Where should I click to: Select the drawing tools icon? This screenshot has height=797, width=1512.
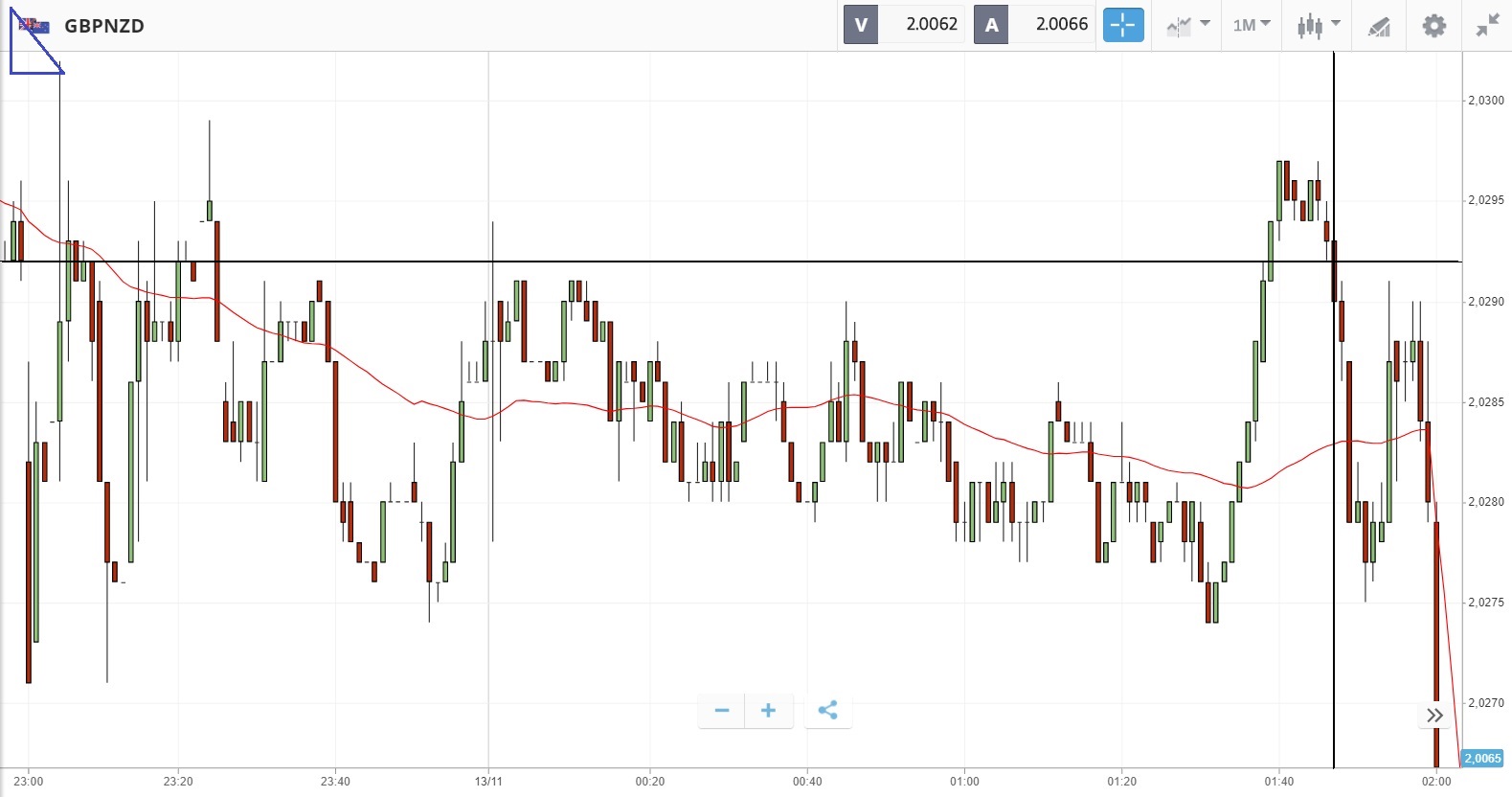coord(1379,27)
